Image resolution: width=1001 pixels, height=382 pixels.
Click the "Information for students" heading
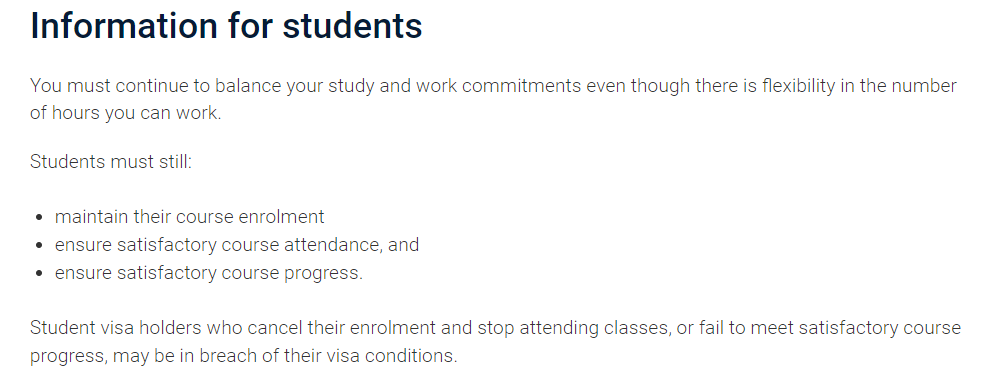point(226,26)
